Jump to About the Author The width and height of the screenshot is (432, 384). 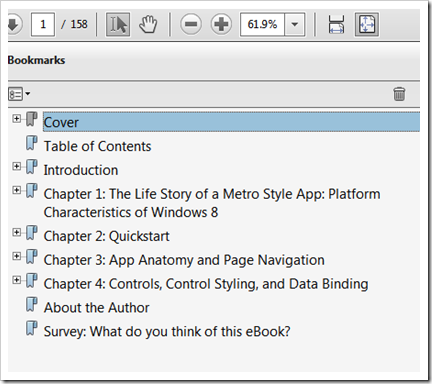[97, 308]
